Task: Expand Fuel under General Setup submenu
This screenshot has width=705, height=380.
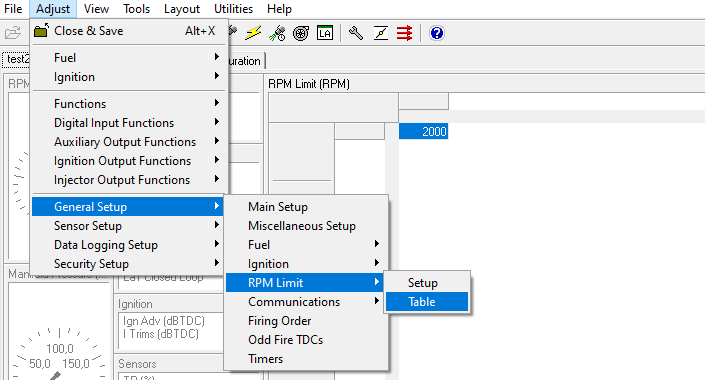Action: click(x=306, y=245)
